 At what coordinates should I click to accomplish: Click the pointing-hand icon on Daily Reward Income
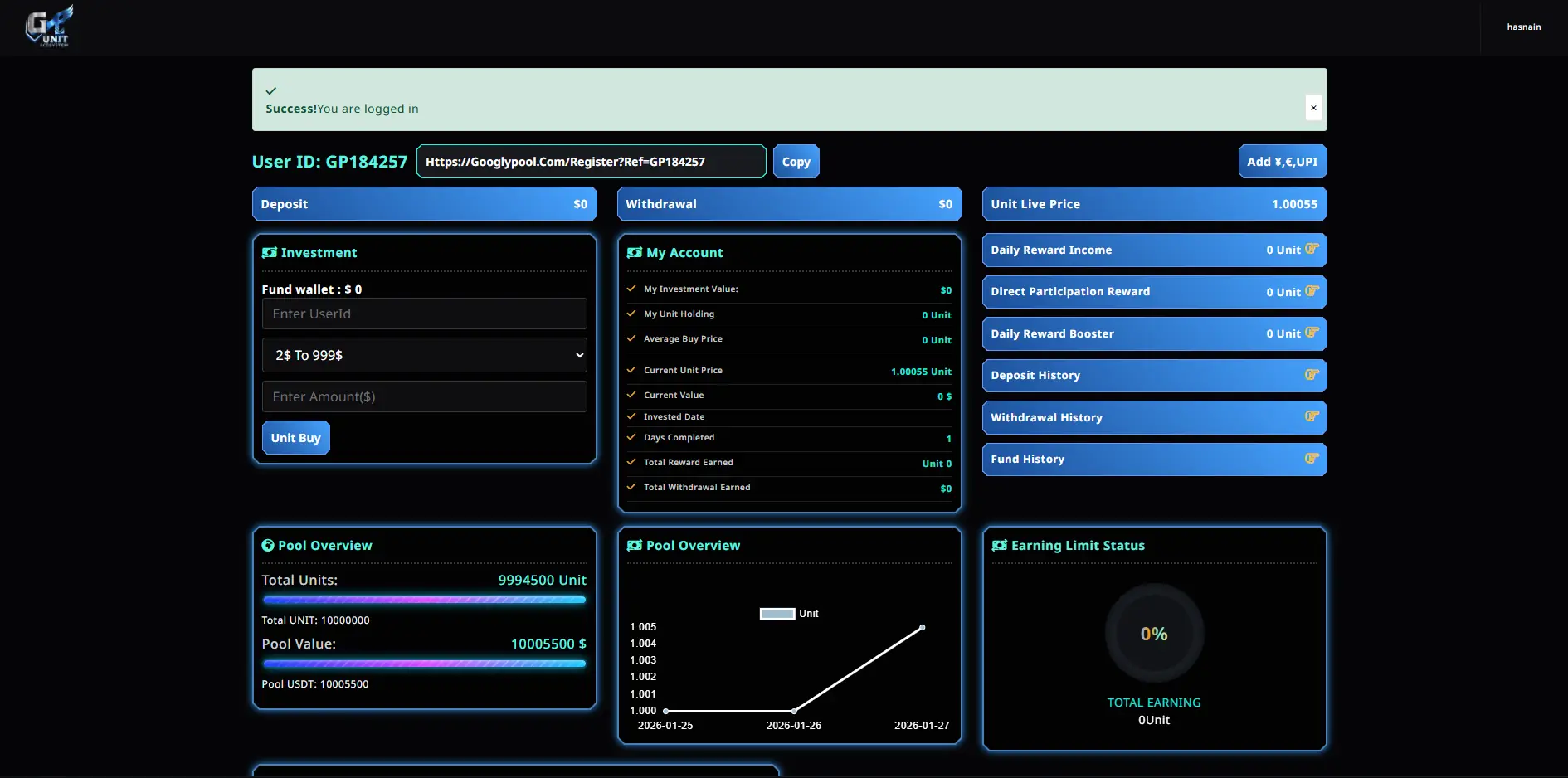pyautogui.click(x=1311, y=249)
